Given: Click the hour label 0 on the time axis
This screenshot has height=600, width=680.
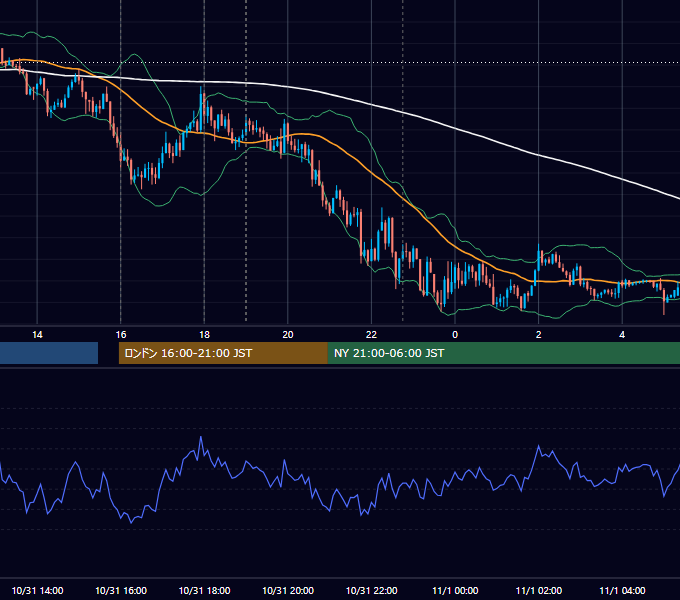Looking at the screenshot, I should [455, 335].
